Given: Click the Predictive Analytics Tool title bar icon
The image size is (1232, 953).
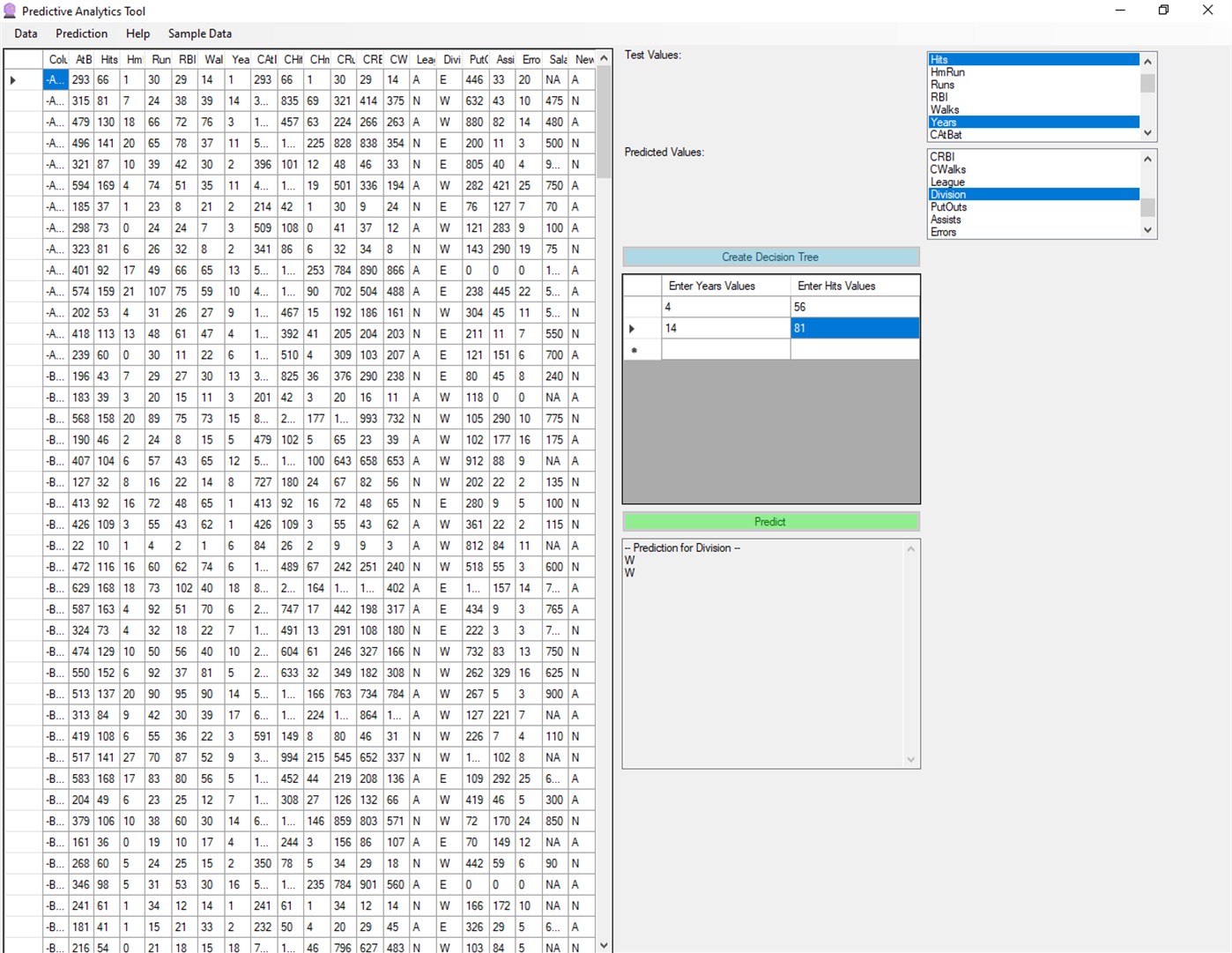Looking at the screenshot, I should coord(9,11).
